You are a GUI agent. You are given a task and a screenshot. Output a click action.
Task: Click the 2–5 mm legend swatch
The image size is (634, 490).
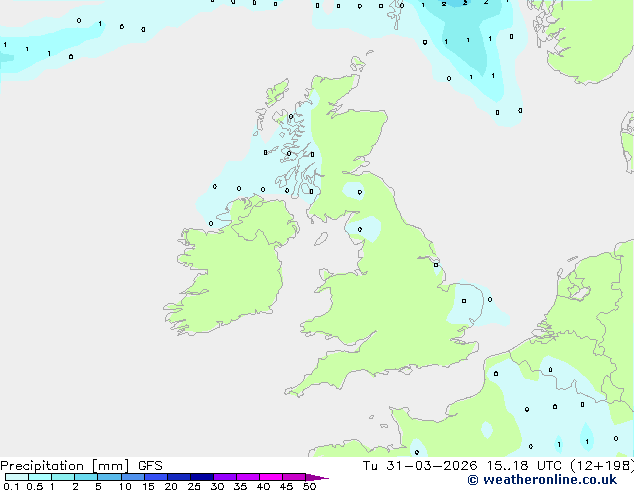point(86,477)
